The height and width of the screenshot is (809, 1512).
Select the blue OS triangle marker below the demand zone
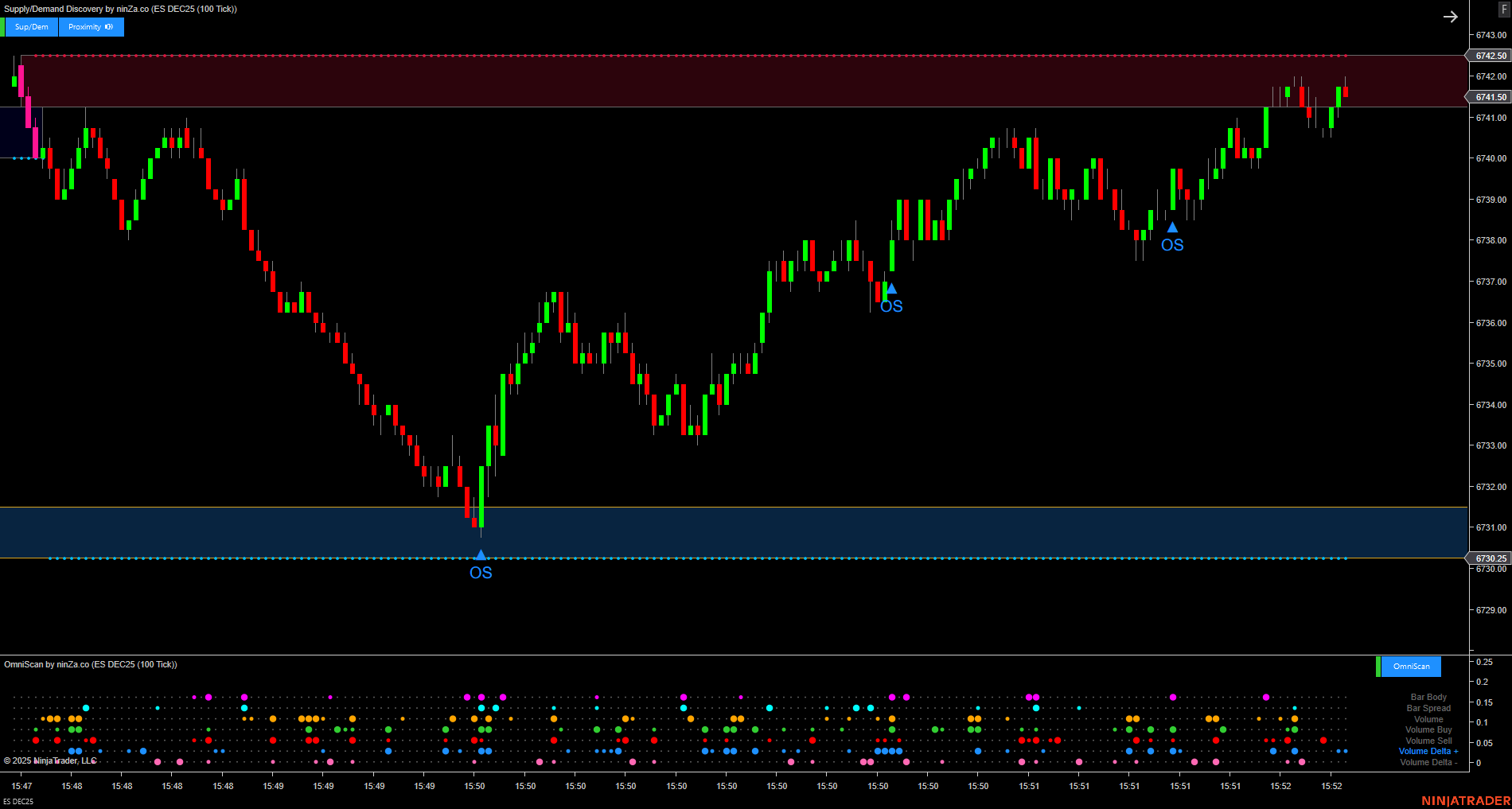point(480,554)
